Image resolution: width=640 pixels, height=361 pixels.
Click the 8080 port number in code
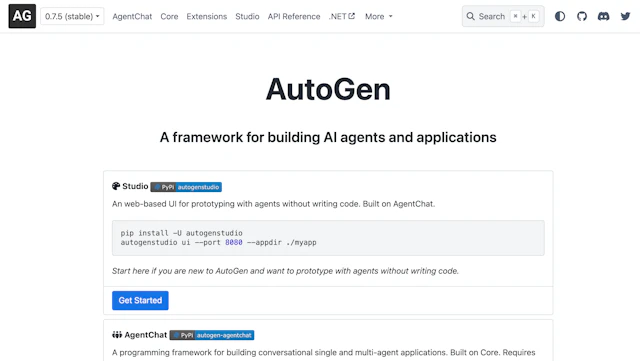(x=234, y=242)
